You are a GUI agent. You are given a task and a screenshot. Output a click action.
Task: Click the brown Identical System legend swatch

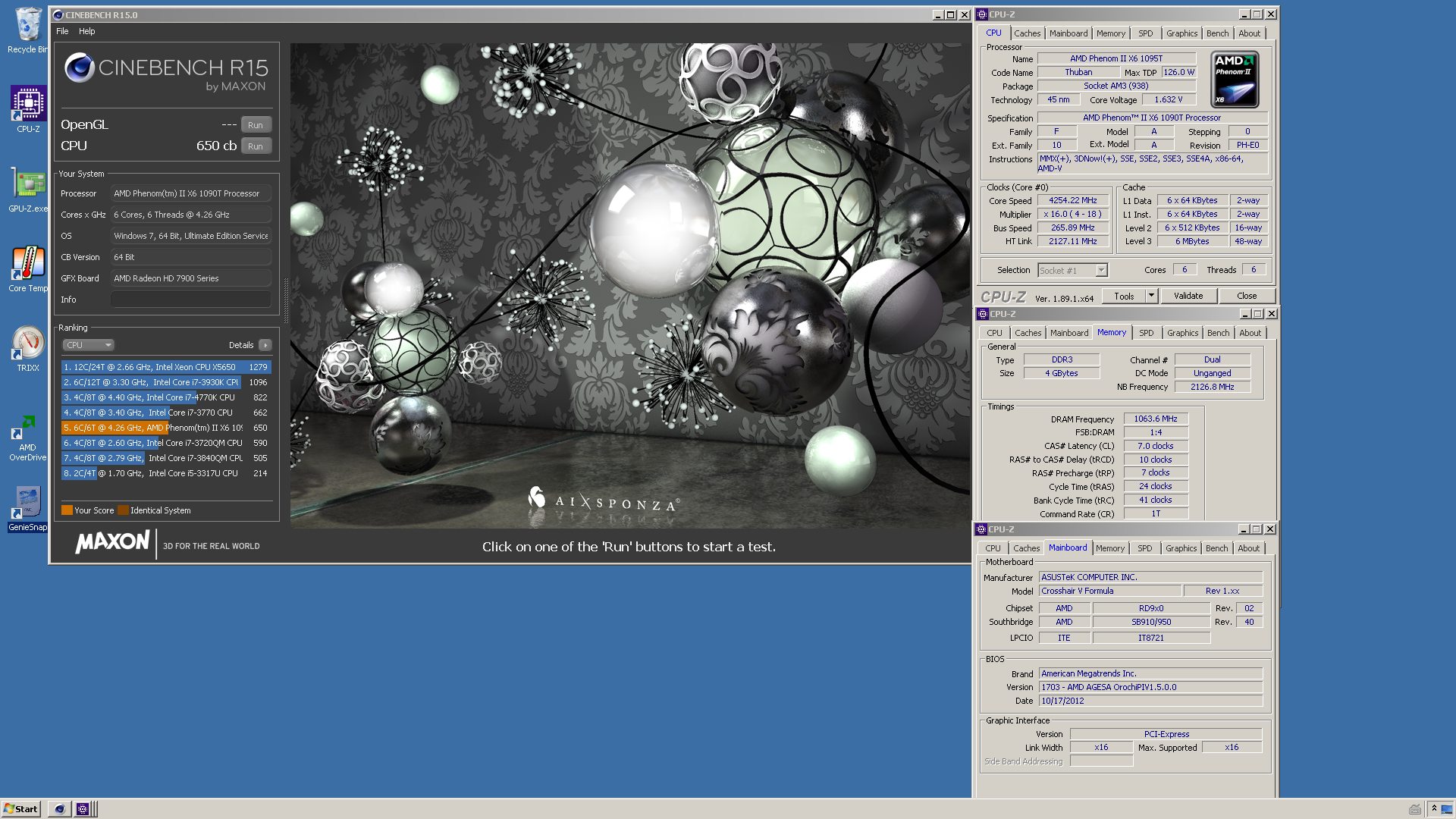[123, 510]
